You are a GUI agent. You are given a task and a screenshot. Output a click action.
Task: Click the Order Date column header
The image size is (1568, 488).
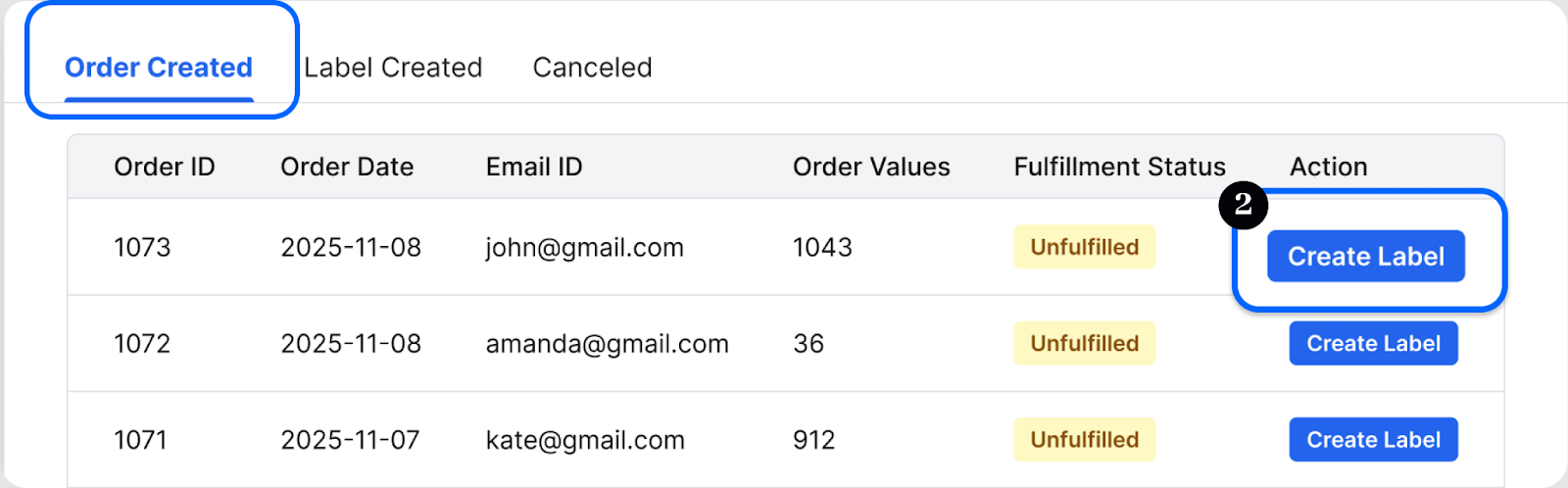click(347, 167)
